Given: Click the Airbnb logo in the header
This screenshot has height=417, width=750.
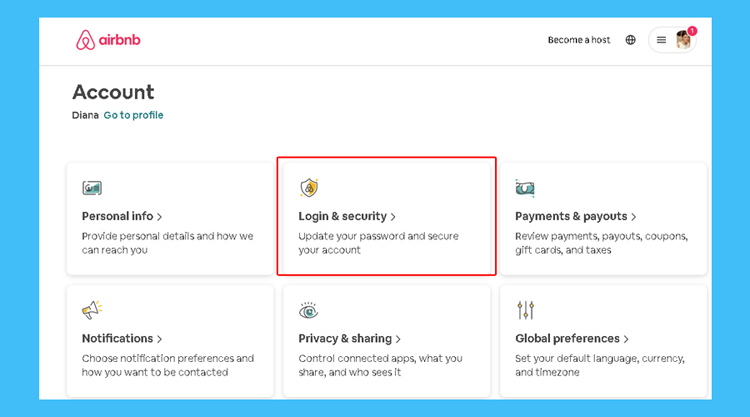Looking at the screenshot, I should pos(108,40).
